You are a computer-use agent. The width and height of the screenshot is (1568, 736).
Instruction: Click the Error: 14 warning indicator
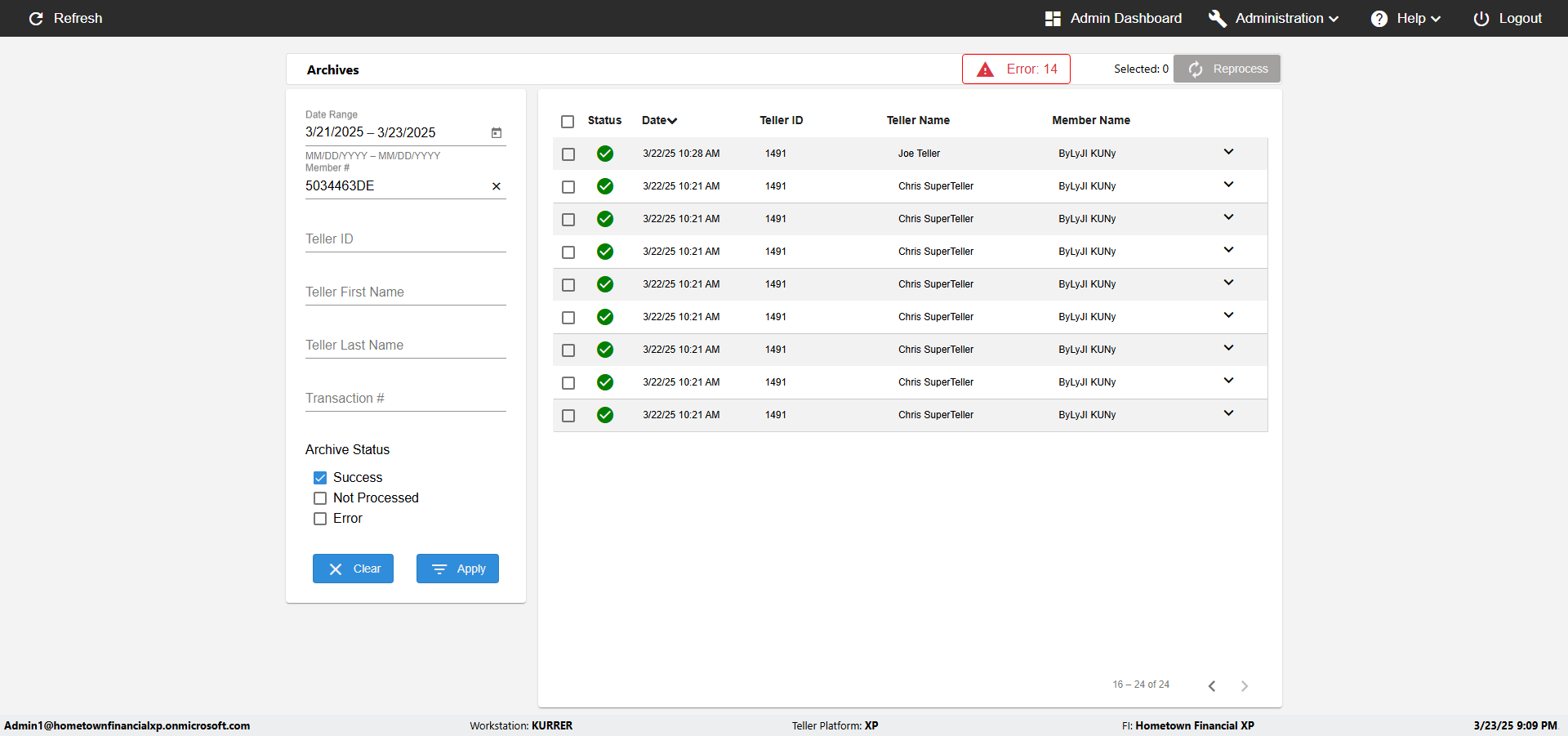(1016, 69)
